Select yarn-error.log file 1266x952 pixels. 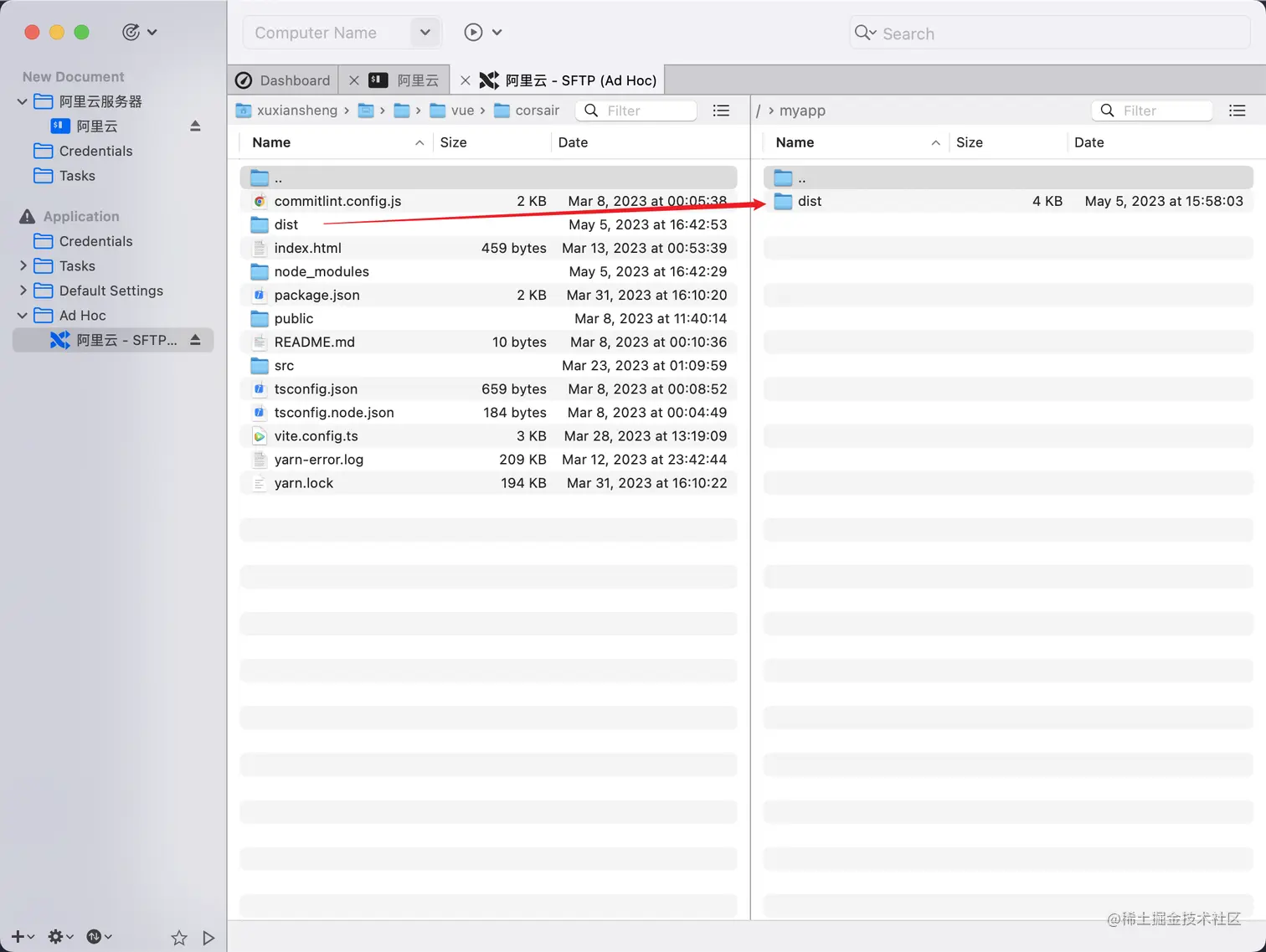pos(488,459)
